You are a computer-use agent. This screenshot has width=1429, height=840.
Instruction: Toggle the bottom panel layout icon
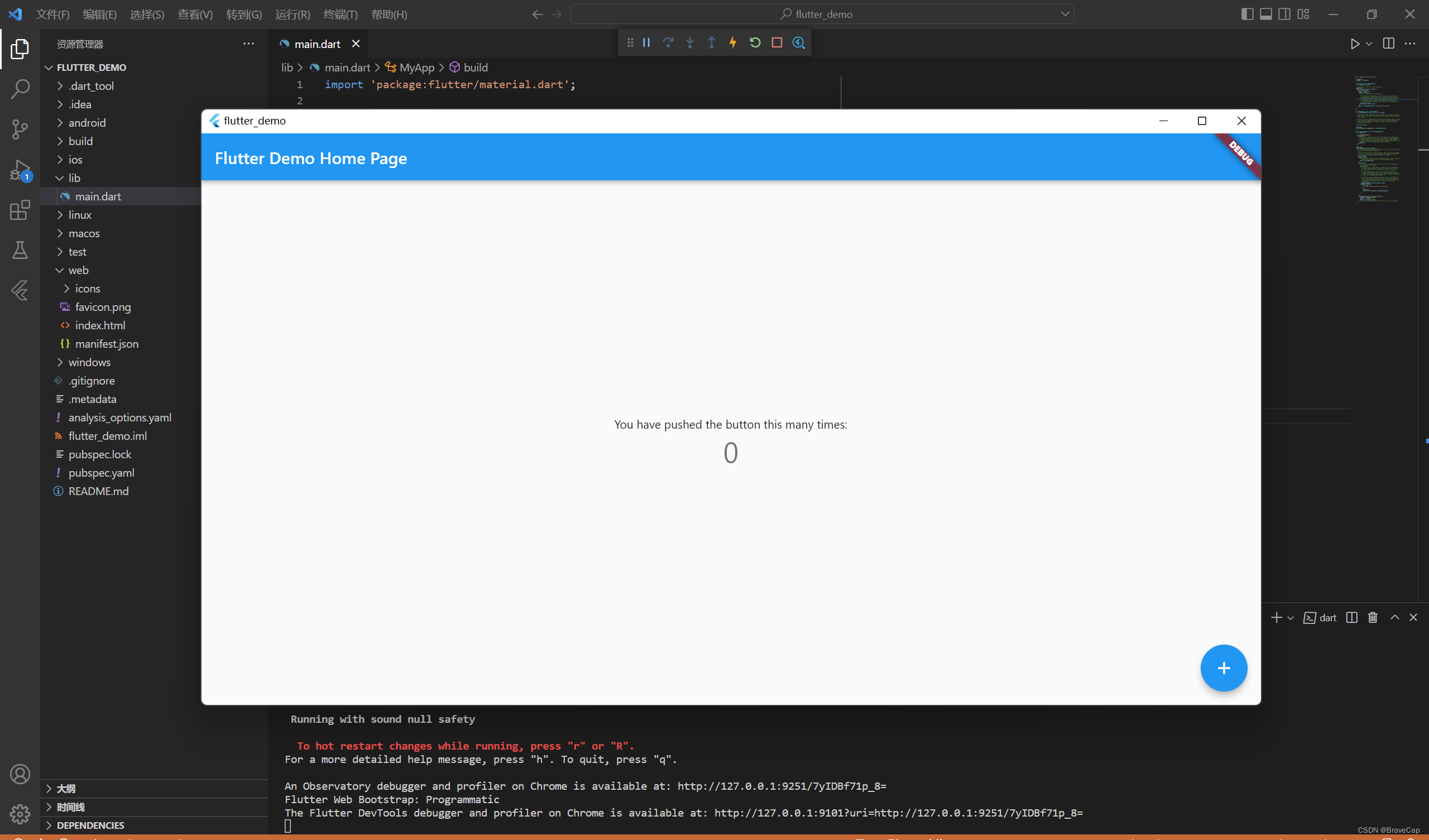click(1265, 14)
